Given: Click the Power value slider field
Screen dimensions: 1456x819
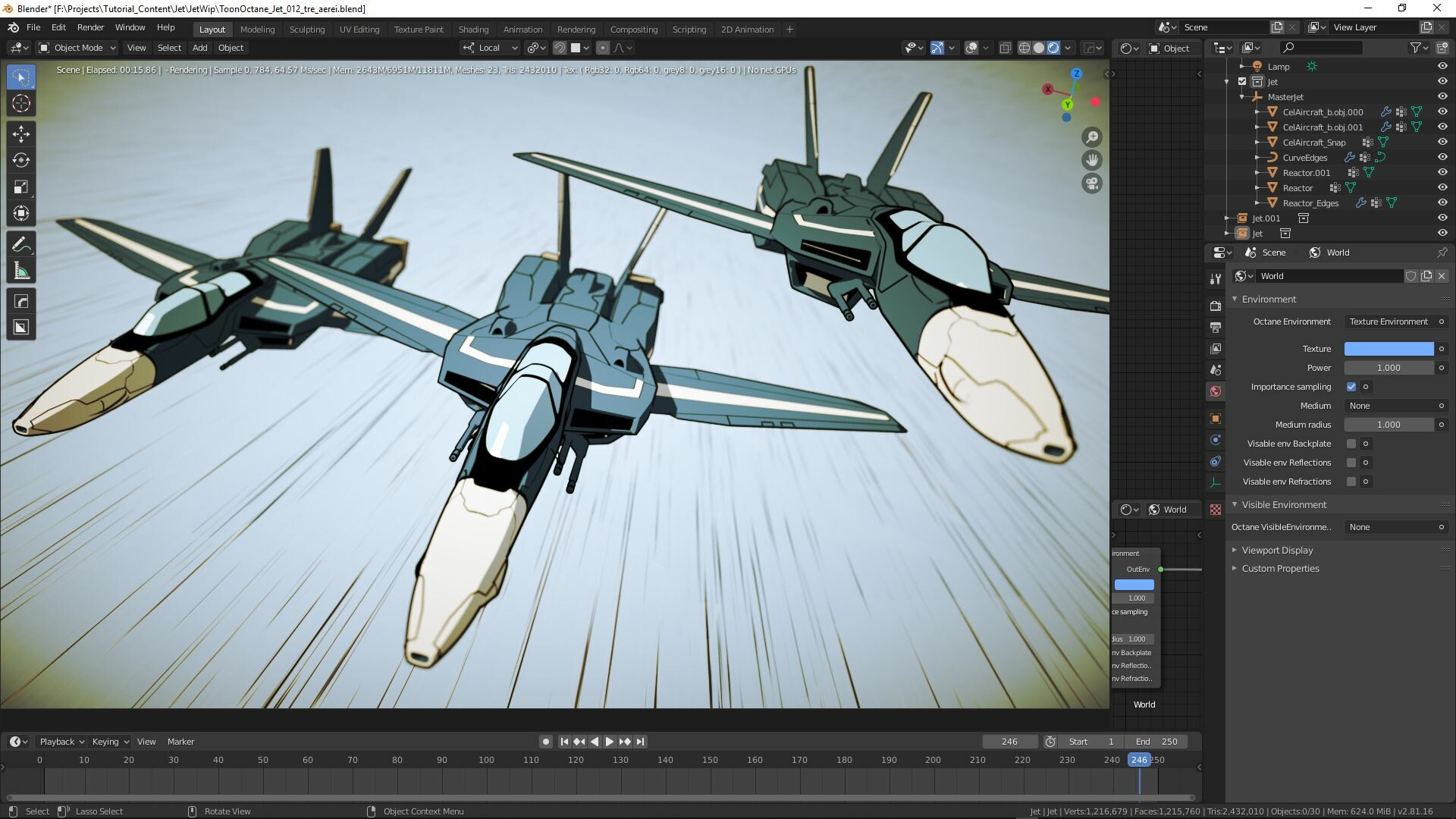Looking at the screenshot, I should pos(1389,368).
